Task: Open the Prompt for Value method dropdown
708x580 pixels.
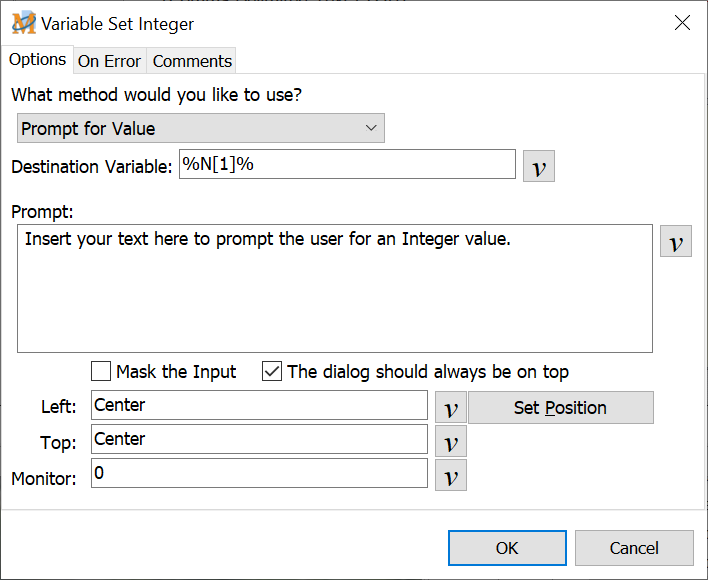Action: (200, 128)
